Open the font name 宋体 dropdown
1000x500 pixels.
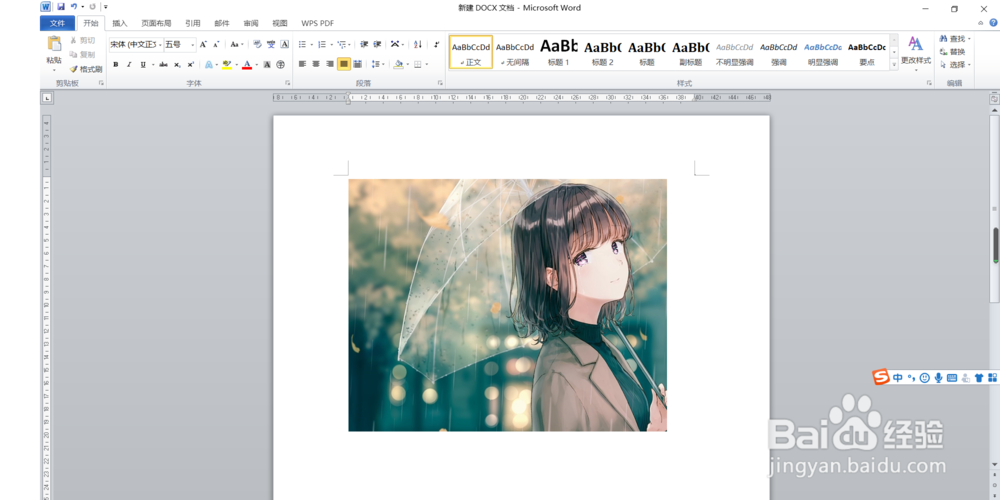click(160, 45)
